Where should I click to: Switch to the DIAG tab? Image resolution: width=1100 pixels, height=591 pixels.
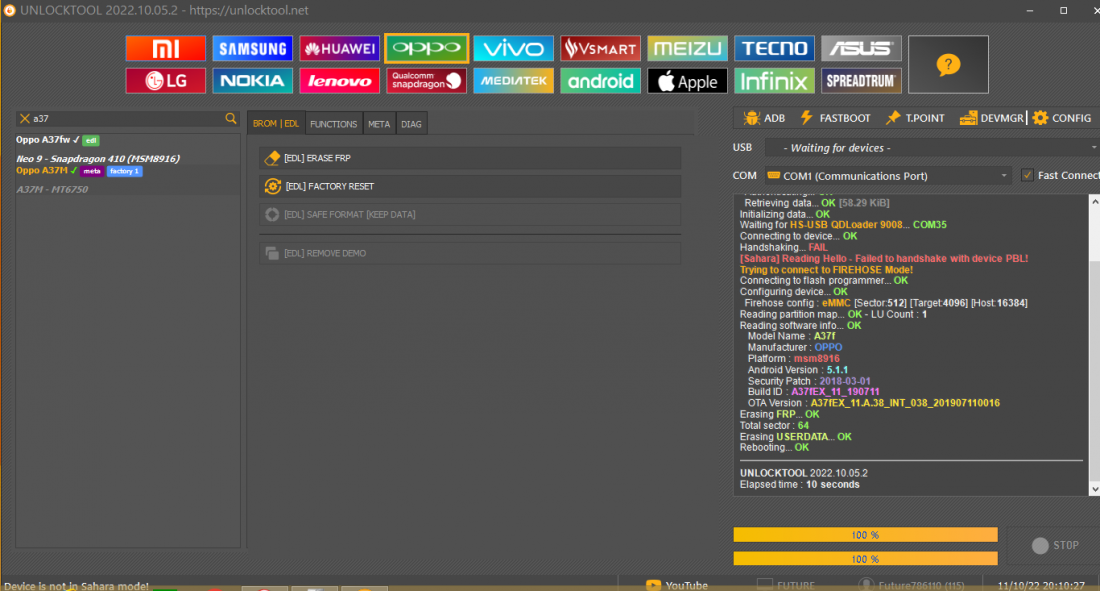tap(411, 124)
